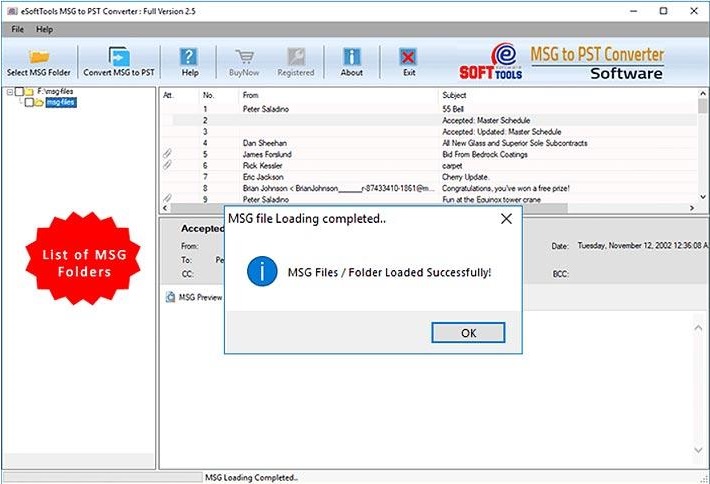Select email from Dan Sheehan
The width and height of the screenshot is (710, 484).
pyautogui.click(x=429, y=143)
